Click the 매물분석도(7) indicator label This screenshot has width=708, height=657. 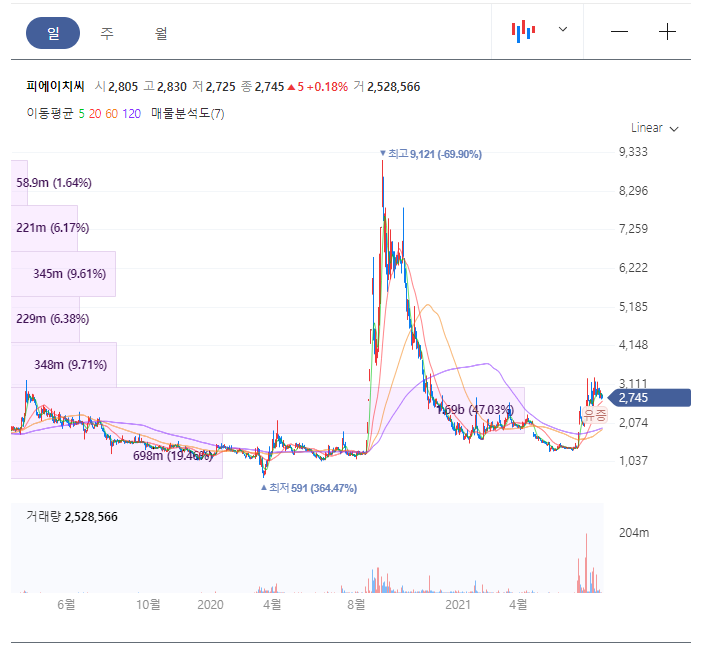[187, 113]
